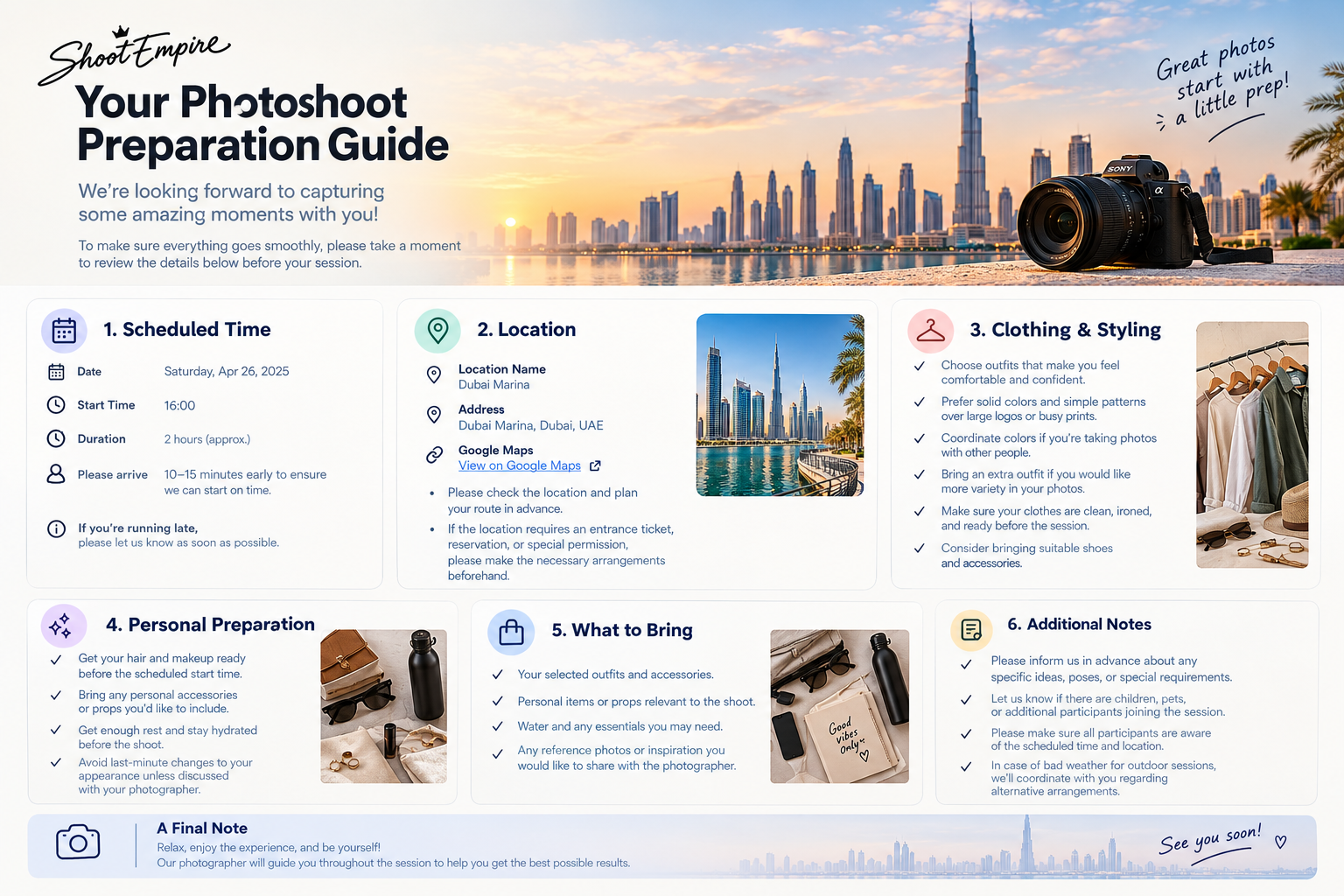This screenshot has height=896, width=1344.
Task: Click the small calendar icon in the Date row
Action: [56, 372]
